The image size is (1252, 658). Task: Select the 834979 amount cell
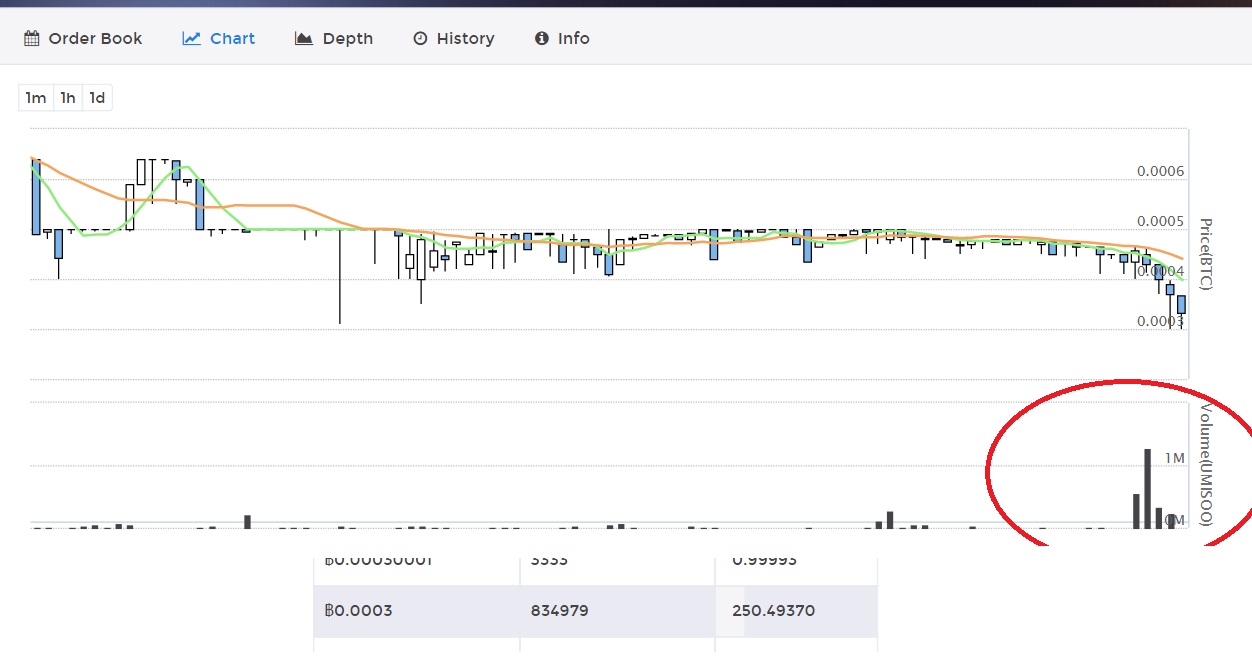coord(562,611)
